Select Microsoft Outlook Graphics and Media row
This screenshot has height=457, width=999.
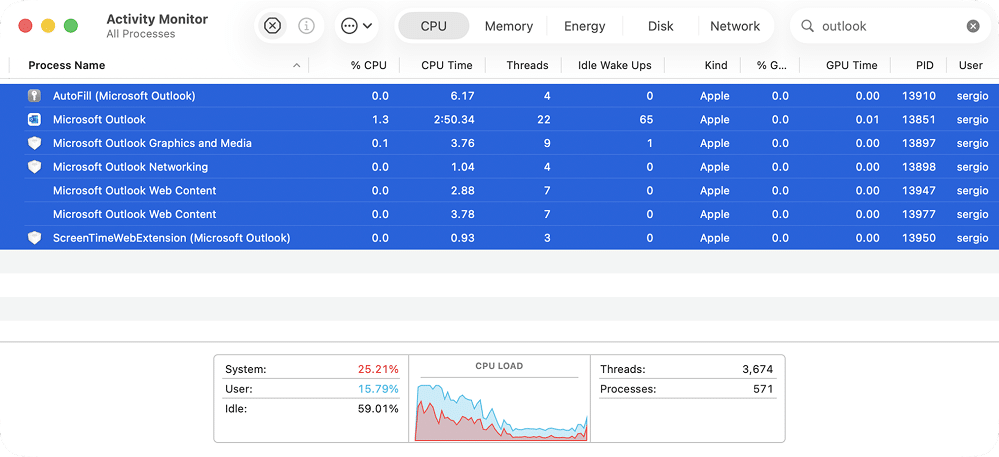point(500,143)
